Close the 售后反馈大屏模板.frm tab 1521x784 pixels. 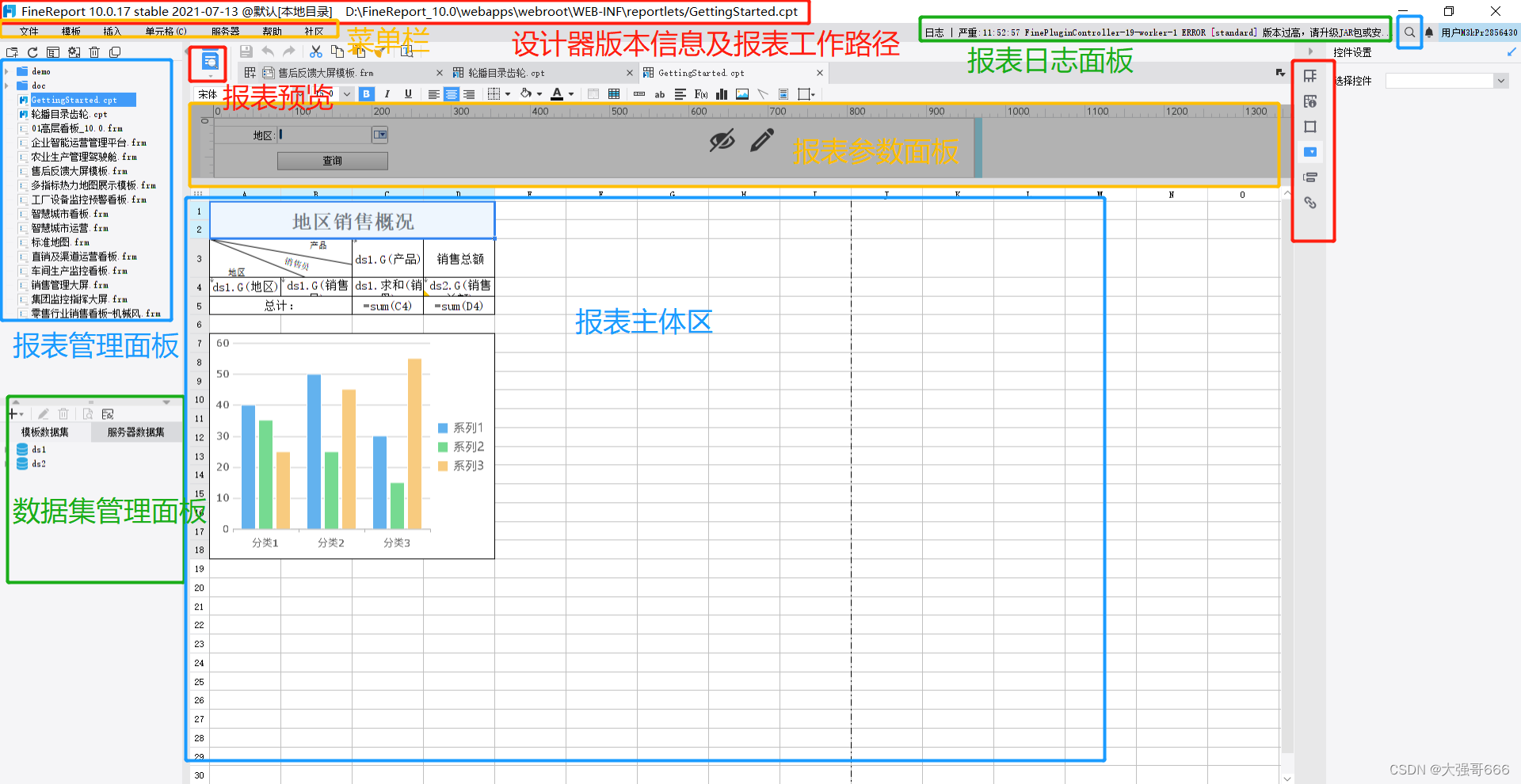click(440, 73)
